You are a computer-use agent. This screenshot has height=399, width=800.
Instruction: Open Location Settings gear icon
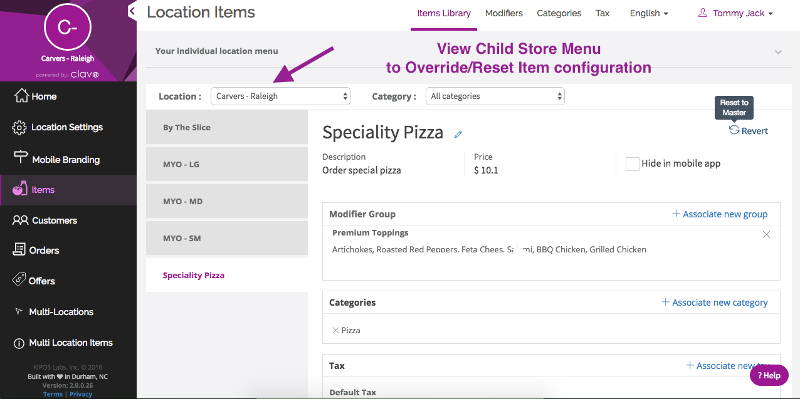point(19,128)
